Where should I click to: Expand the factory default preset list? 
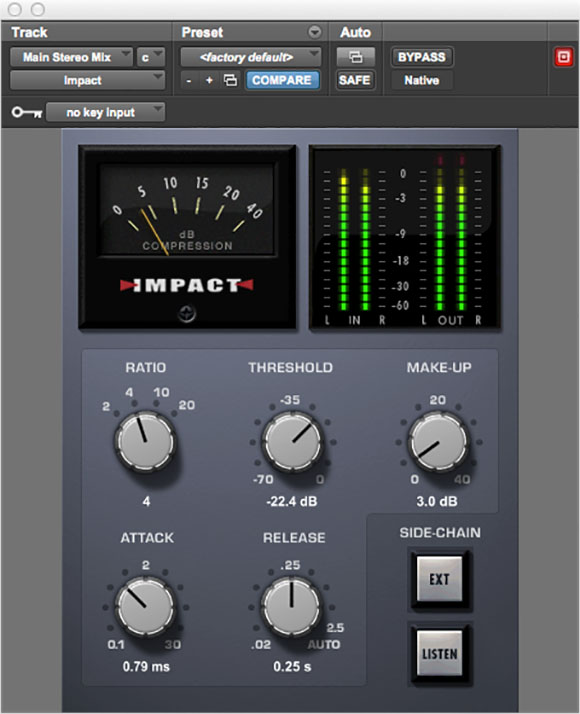[251, 57]
